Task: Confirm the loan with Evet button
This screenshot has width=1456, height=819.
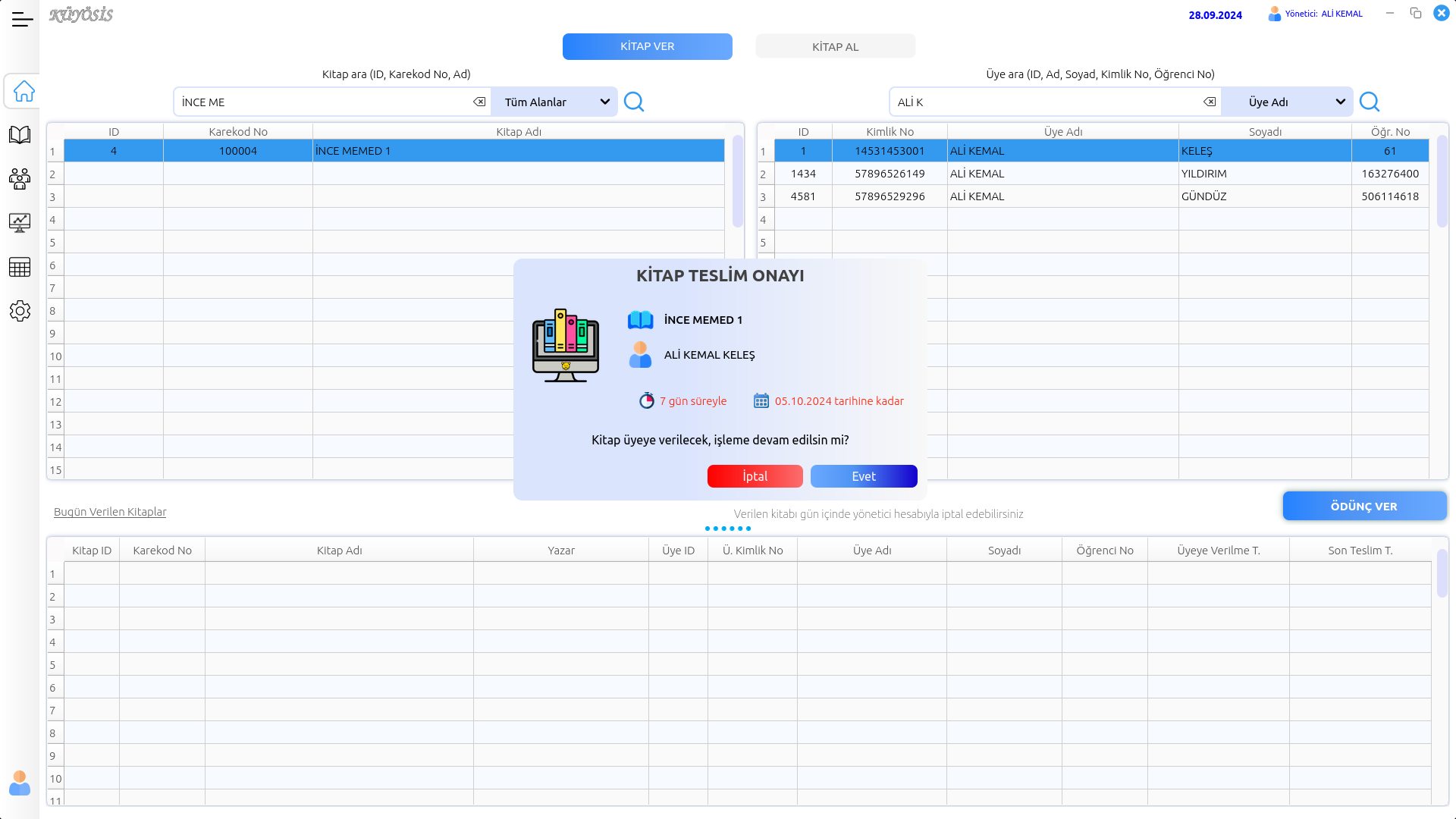Action: tap(864, 476)
